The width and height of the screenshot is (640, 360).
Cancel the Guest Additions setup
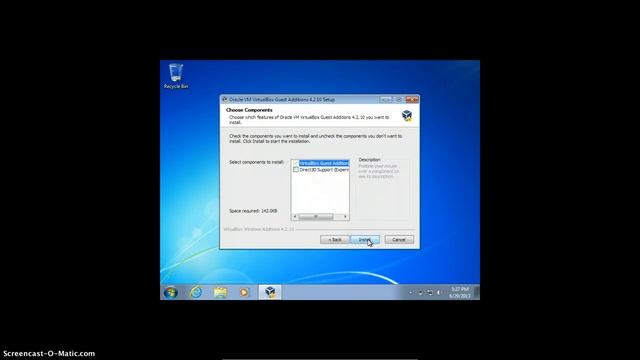coord(399,240)
